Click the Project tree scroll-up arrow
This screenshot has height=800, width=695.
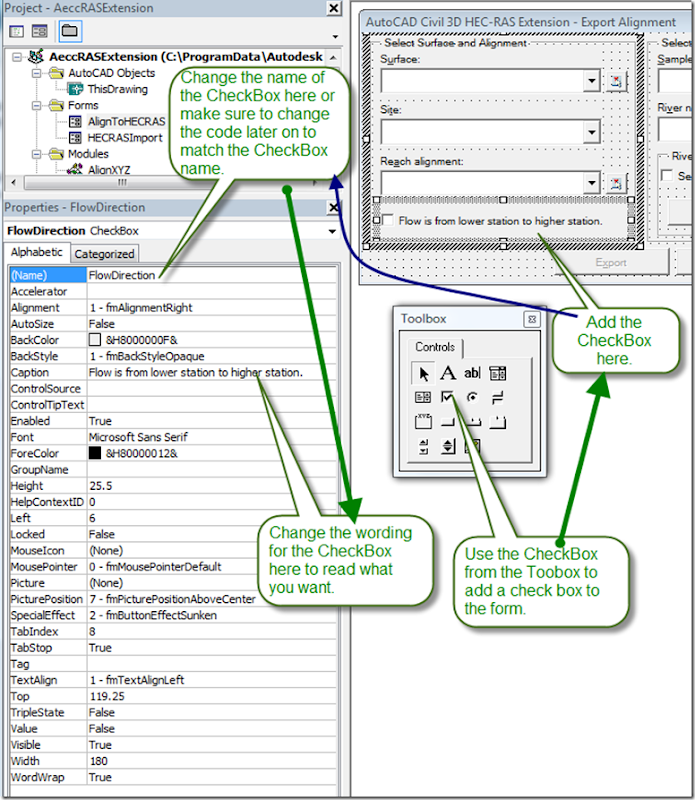pyautogui.click(x=333, y=57)
